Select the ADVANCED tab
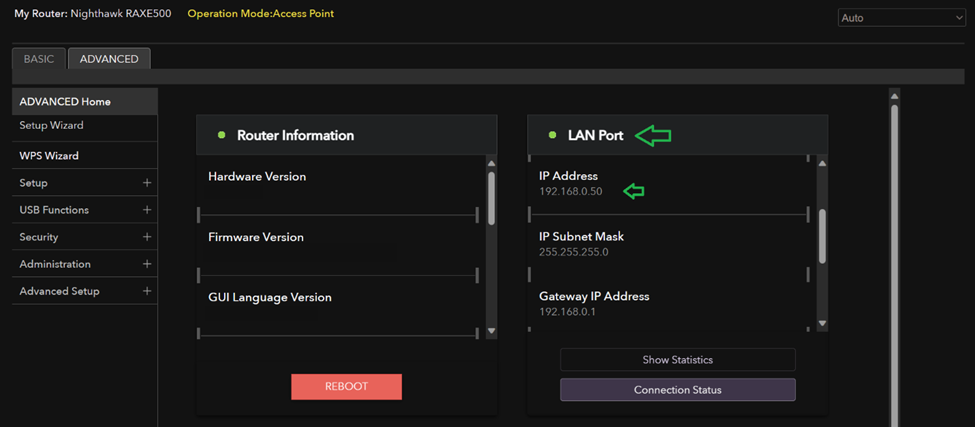Image resolution: width=975 pixels, height=427 pixels. (109, 59)
